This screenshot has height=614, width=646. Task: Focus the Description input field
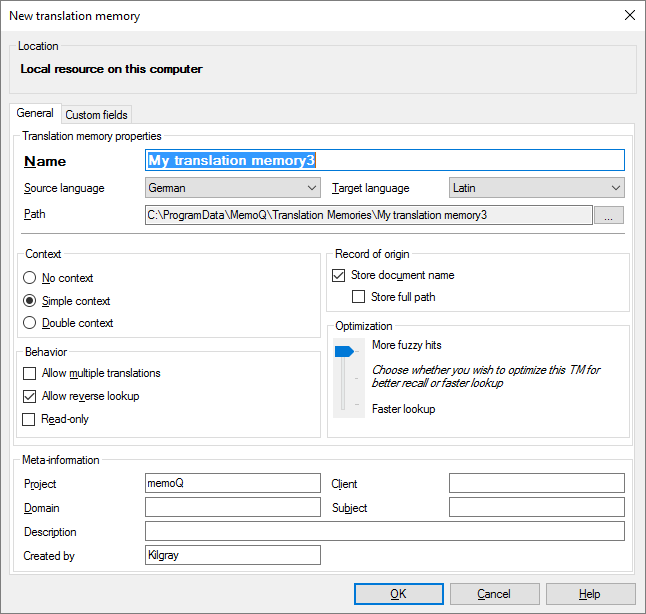(385, 531)
